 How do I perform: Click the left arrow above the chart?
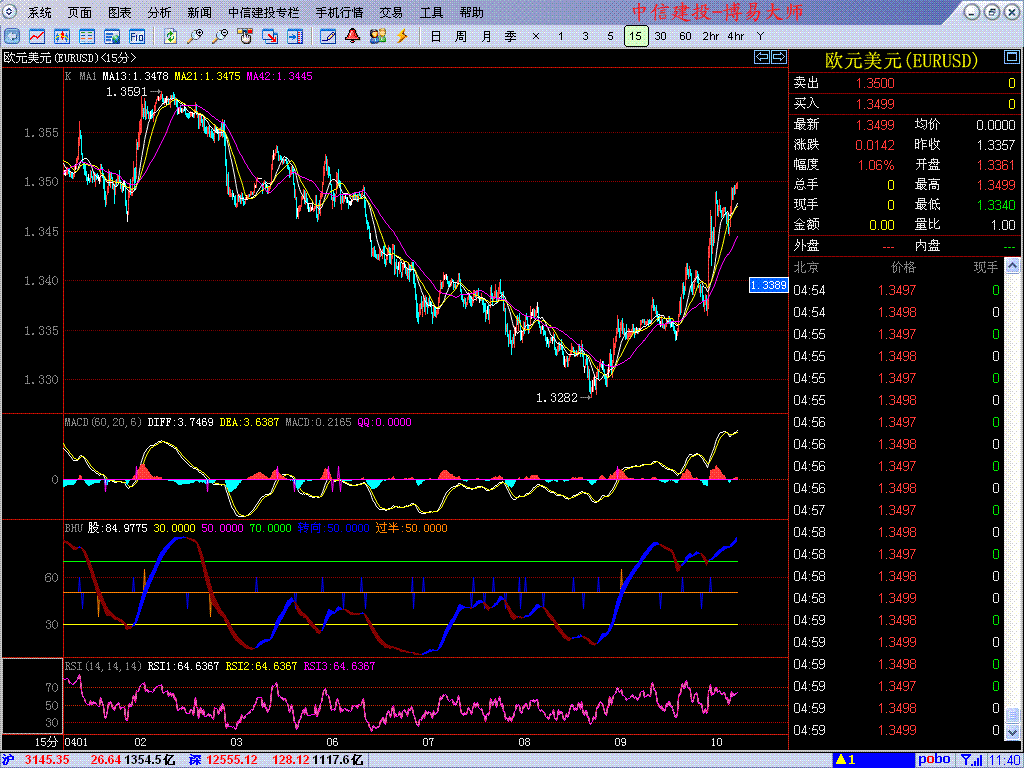(x=761, y=58)
